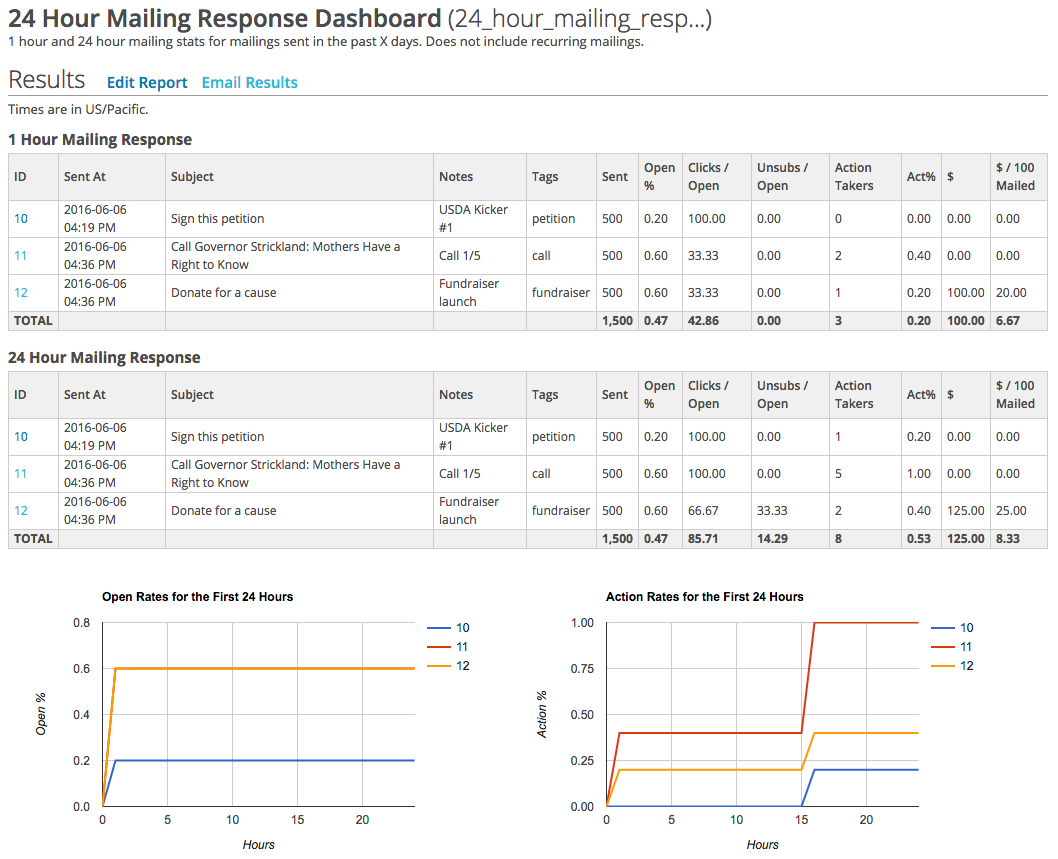Open mailing ID 10 in the 1 Hour table
The height and width of the screenshot is (859, 1058).
(x=19, y=218)
